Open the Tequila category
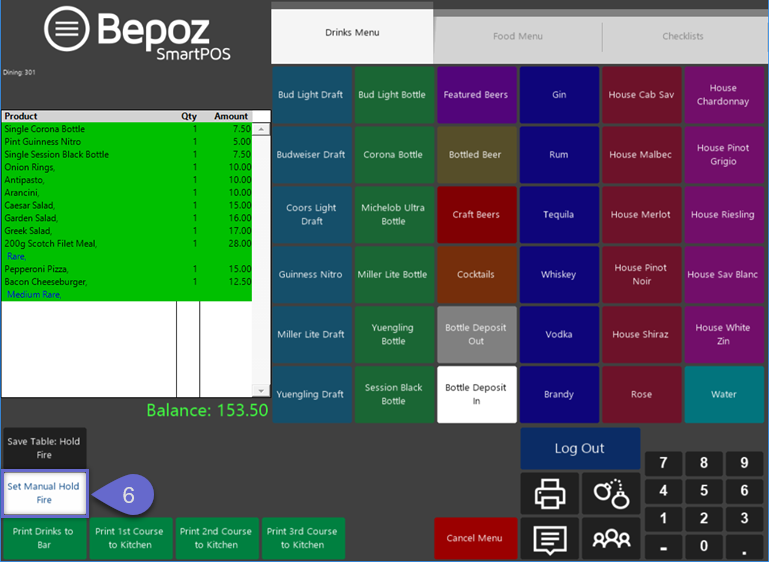The height and width of the screenshot is (562, 769). (x=559, y=214)
